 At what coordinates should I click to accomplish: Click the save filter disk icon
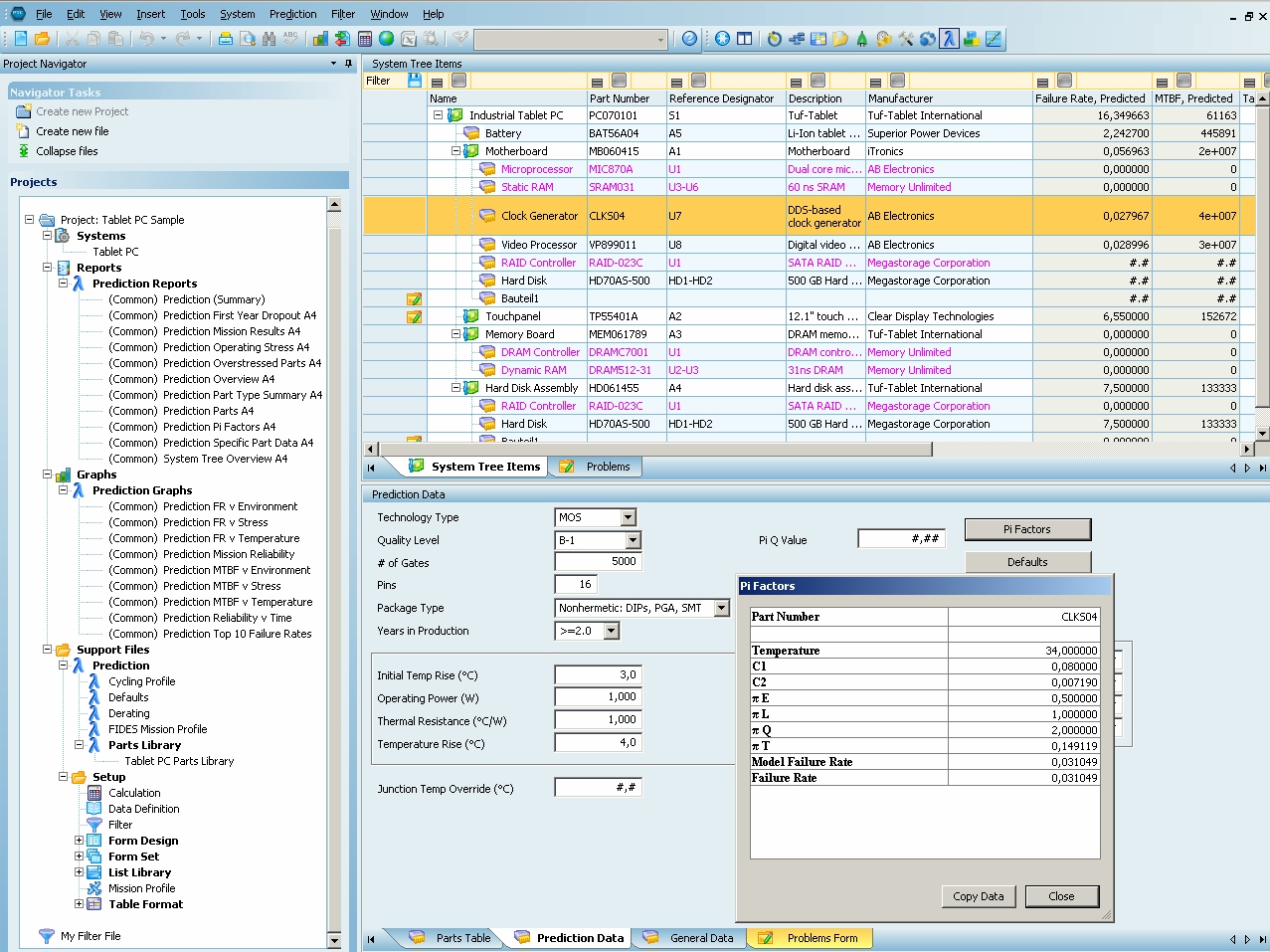(x=415, y=81)
